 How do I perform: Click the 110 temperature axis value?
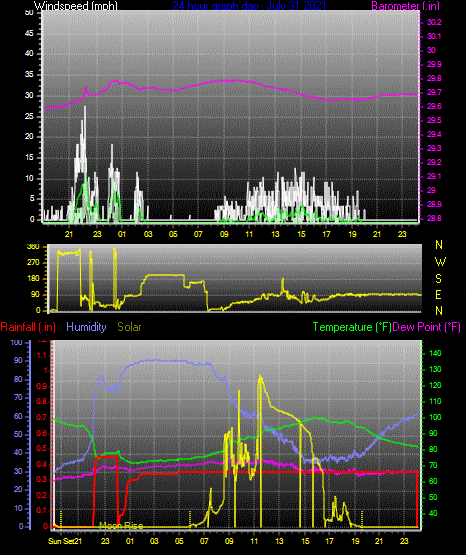coord(435,401)
